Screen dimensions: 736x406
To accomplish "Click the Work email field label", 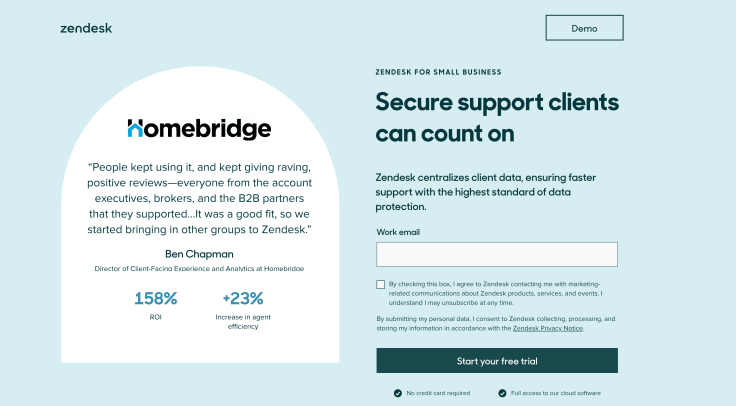I will [x=398, y=232].
